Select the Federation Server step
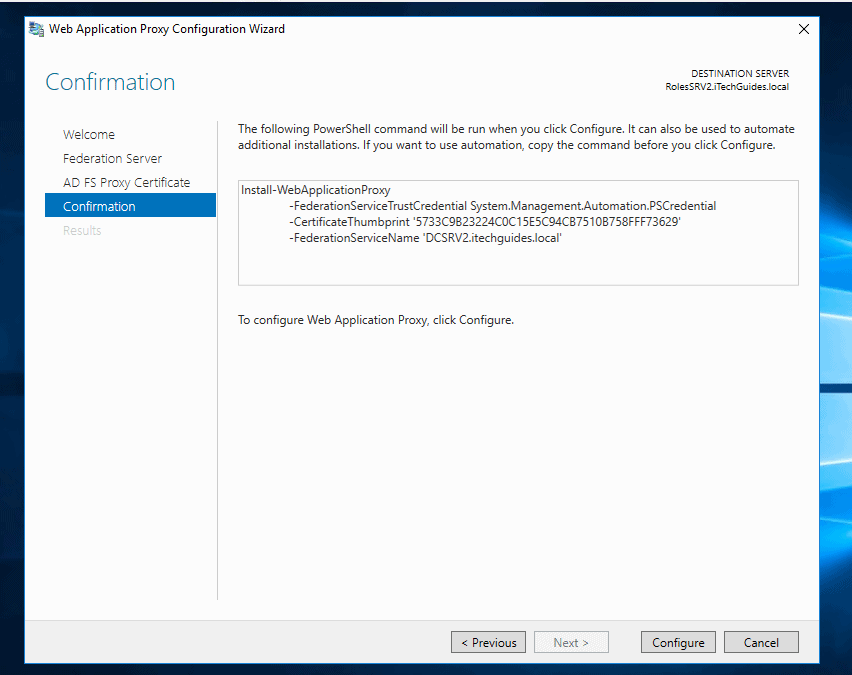The width and height of the screenshot is (852, 675). click(114, 158)
